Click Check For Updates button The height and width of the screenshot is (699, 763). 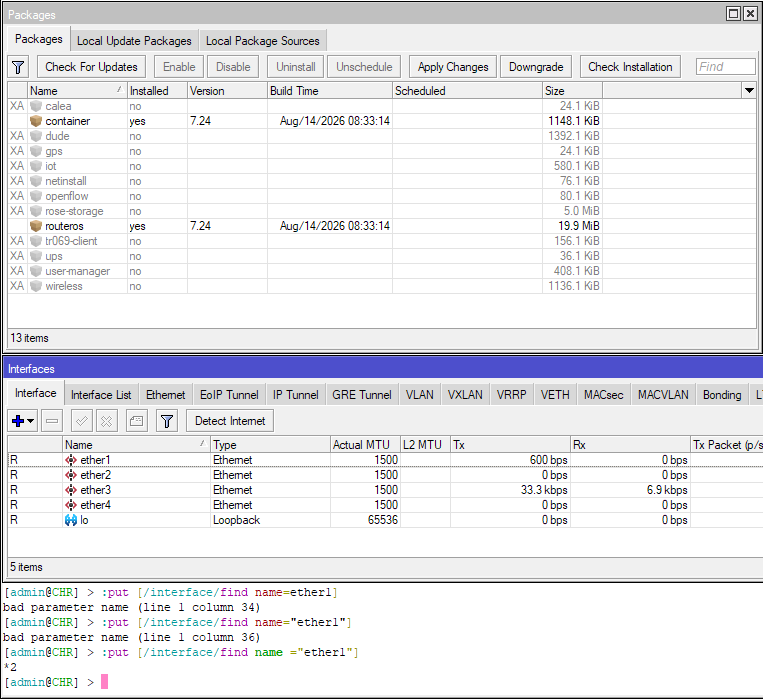point(91,67)
